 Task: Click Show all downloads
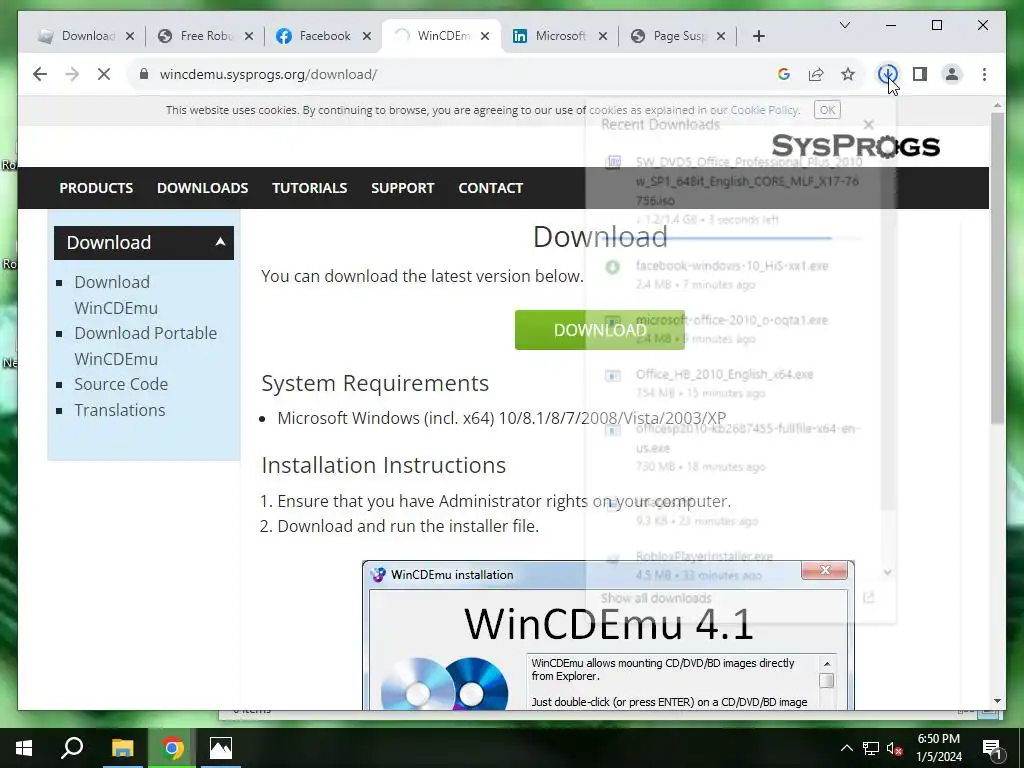click(656, 598)
